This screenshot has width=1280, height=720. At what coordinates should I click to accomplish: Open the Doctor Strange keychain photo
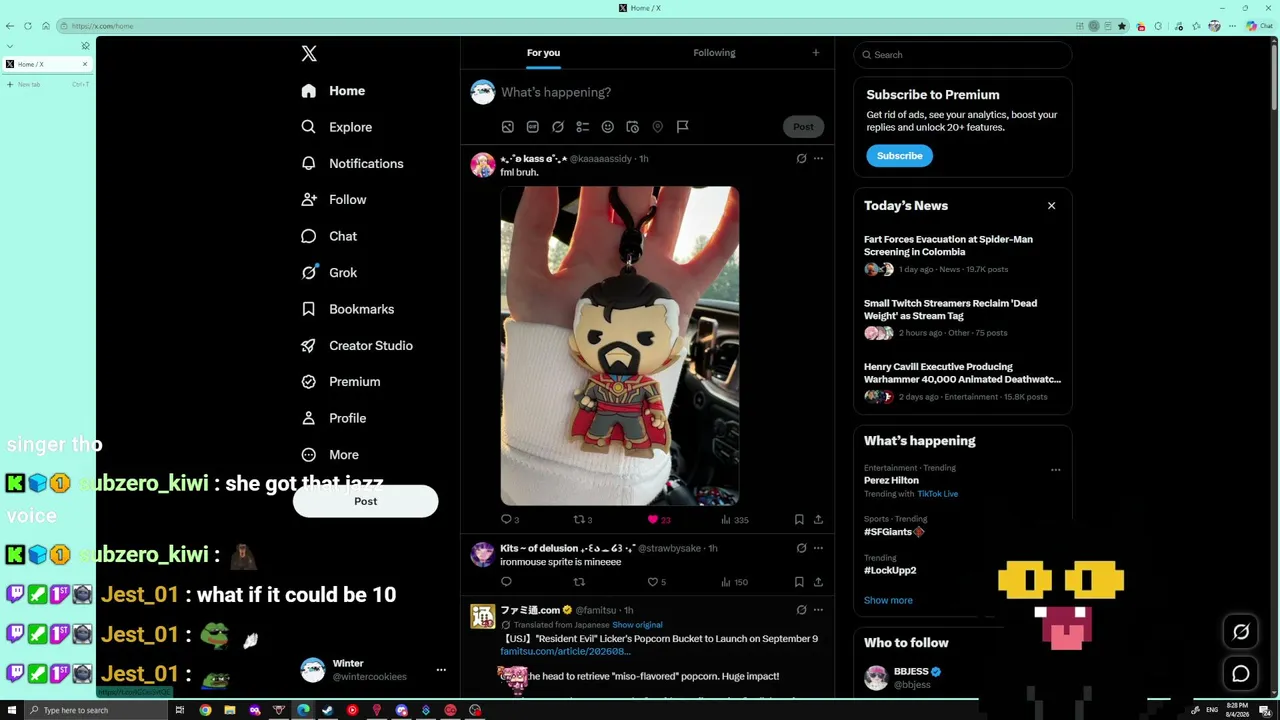click(620, 346)
